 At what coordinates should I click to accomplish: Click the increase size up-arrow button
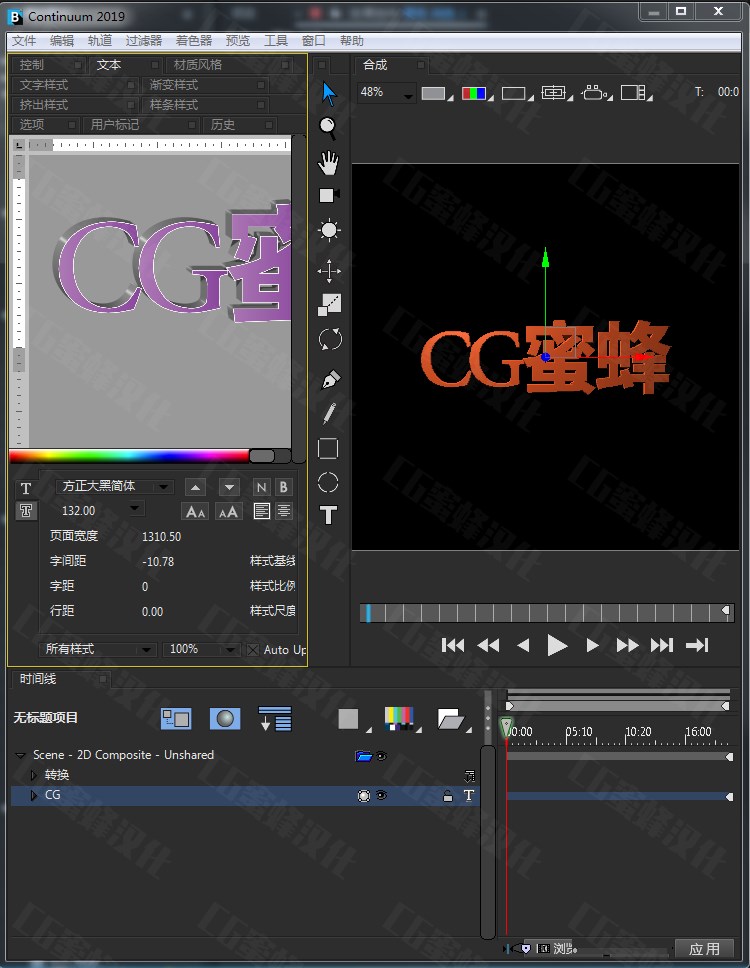tap(195, 487)
